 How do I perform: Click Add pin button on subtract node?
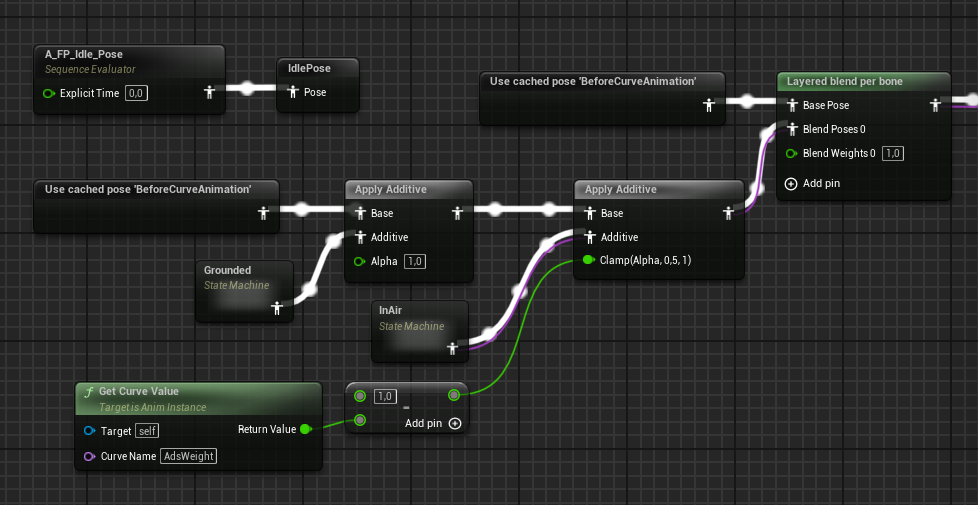433,423
